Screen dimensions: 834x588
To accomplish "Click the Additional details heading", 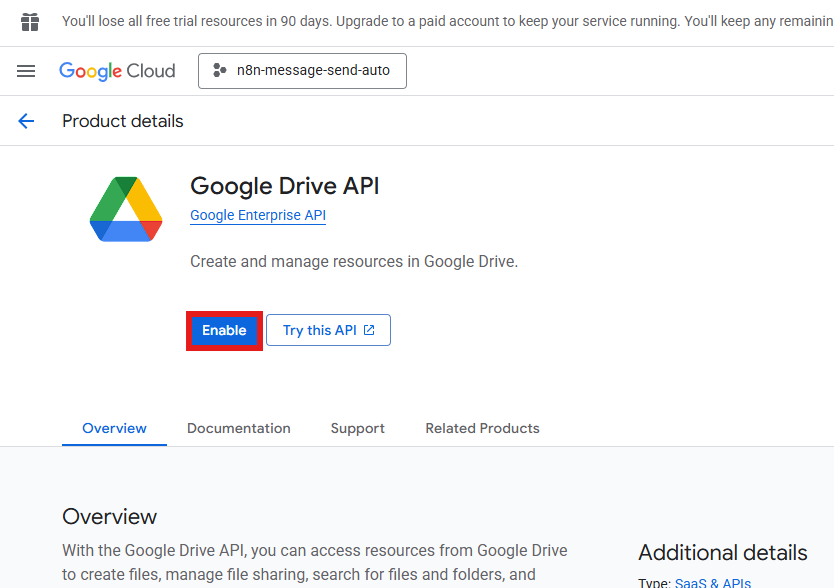I will [722, 553].
